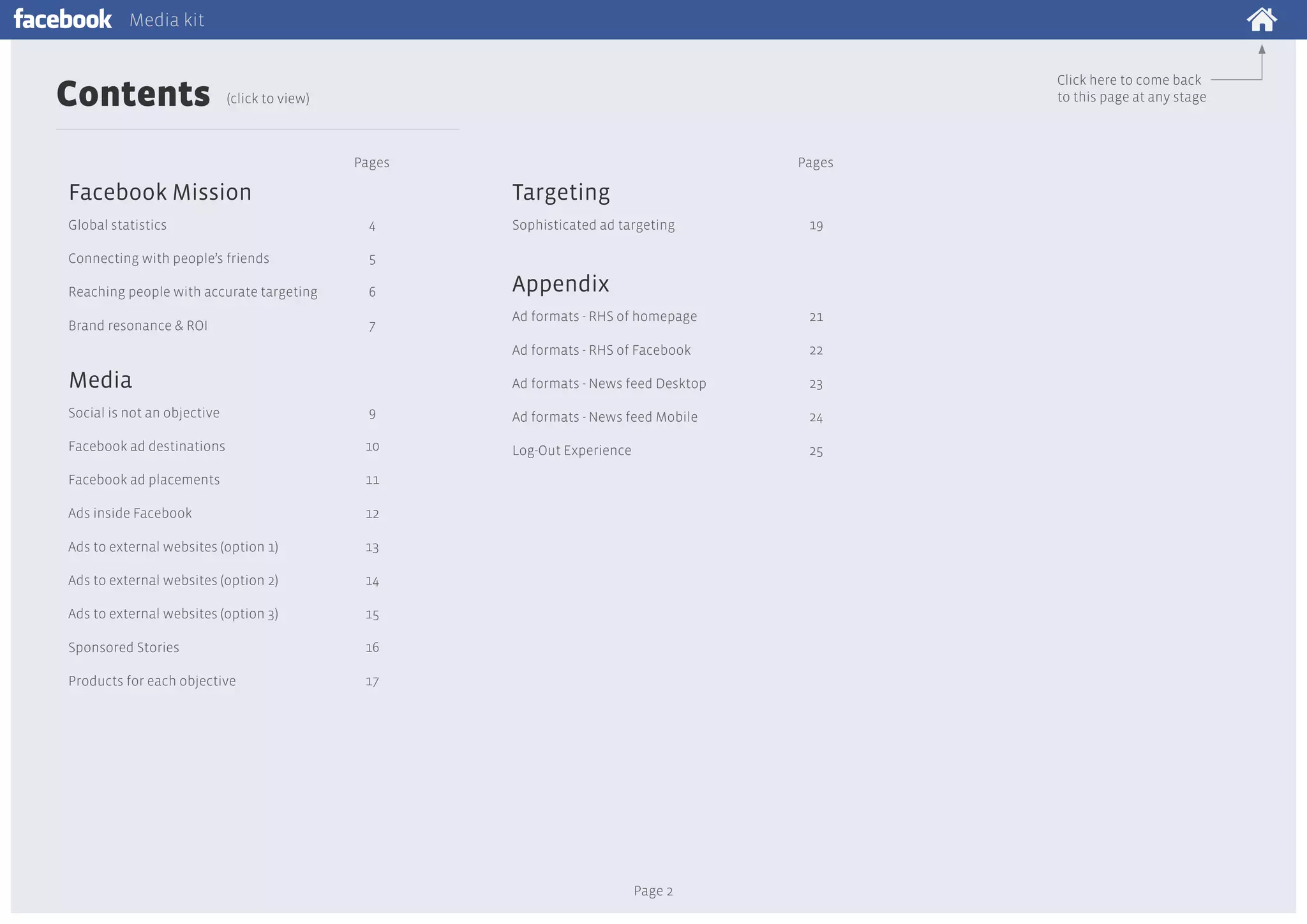The width and height of the screenshot is (1307, 924).
Task: Open Sophisticated ad targeting link
Action: pyautogui.click(x=593, y=225)
